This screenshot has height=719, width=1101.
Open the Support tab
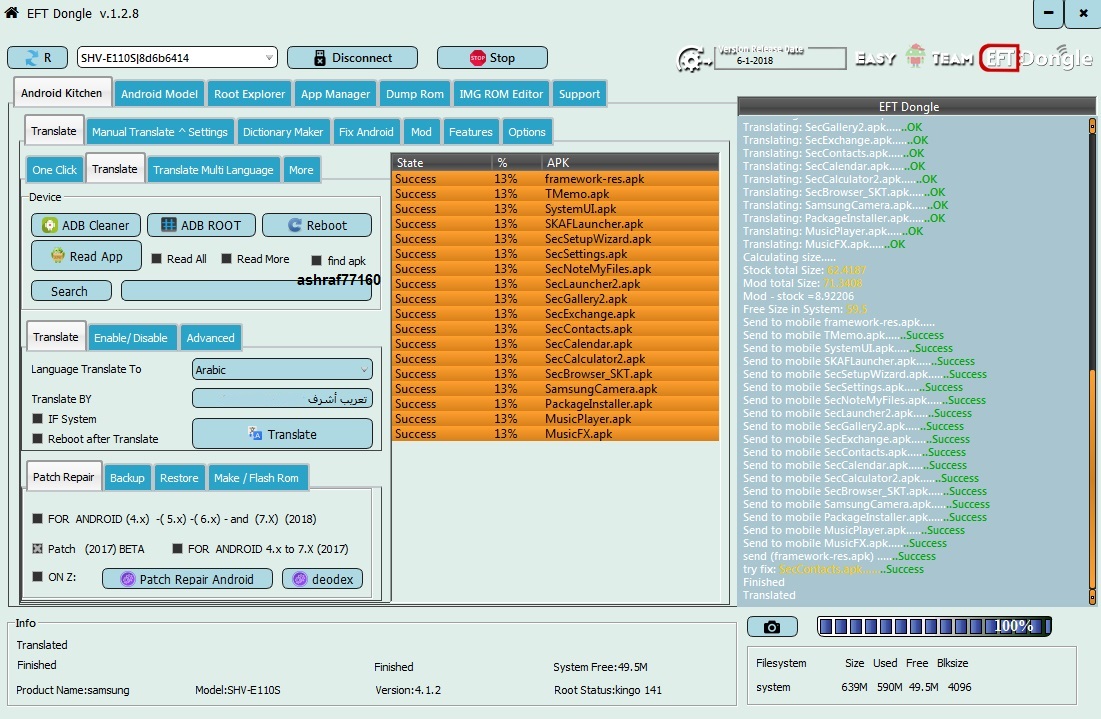[x=579, y=94]
